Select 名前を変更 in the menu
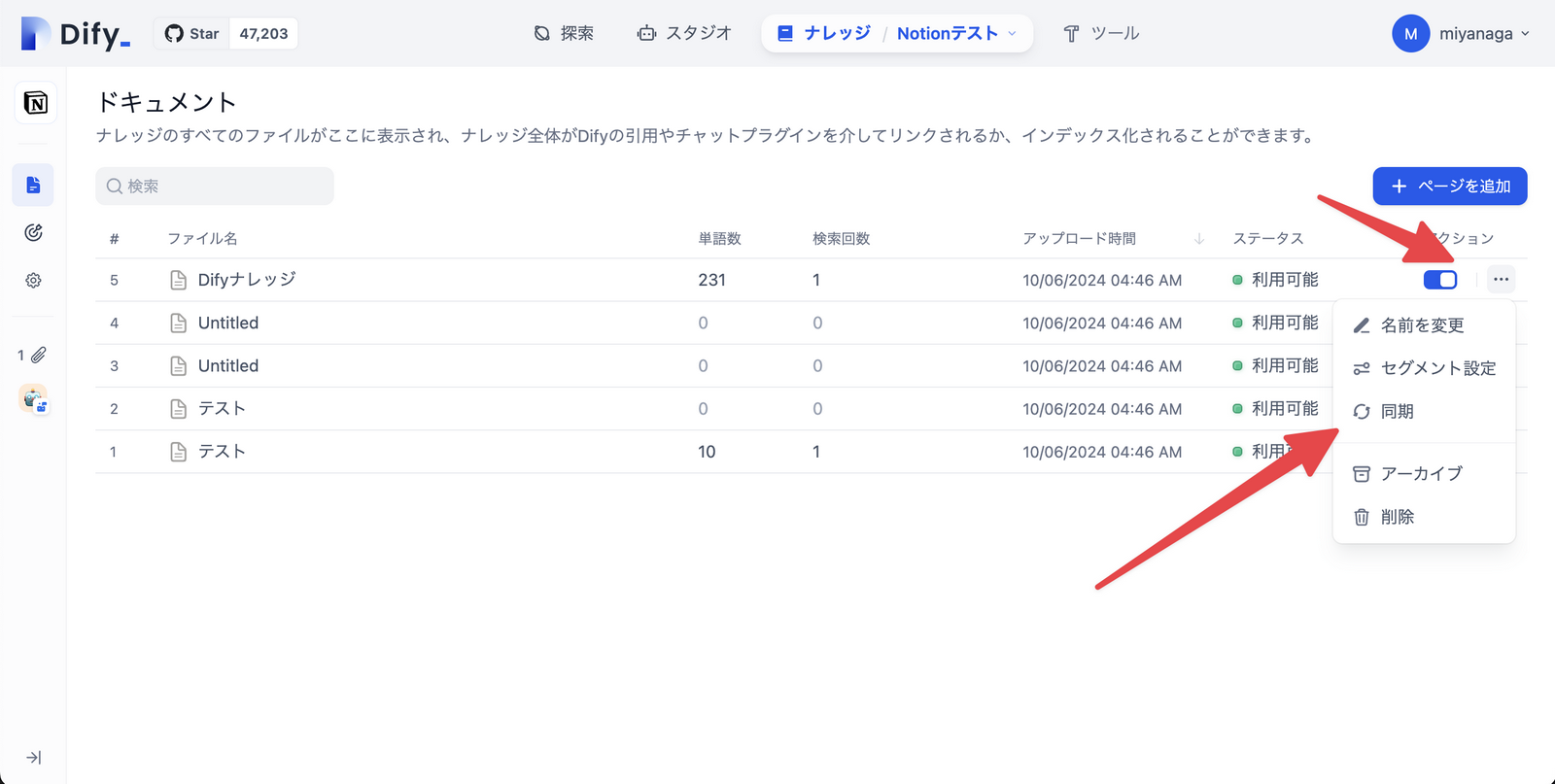Image resolution: width=1555 pixels, height=784 pixels. pos(1424,325)
